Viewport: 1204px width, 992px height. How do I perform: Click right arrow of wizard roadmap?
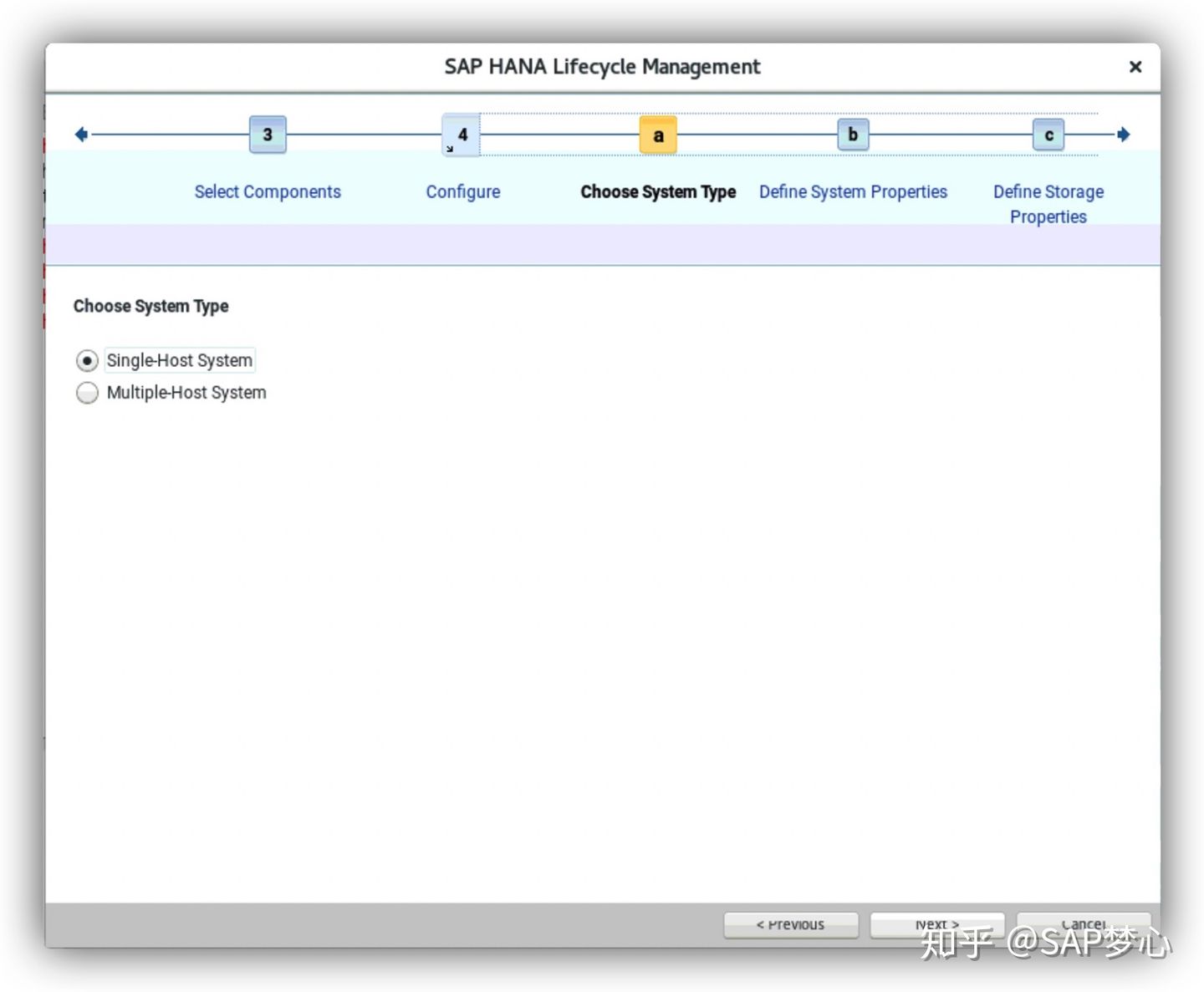(x=1124, y=134)
